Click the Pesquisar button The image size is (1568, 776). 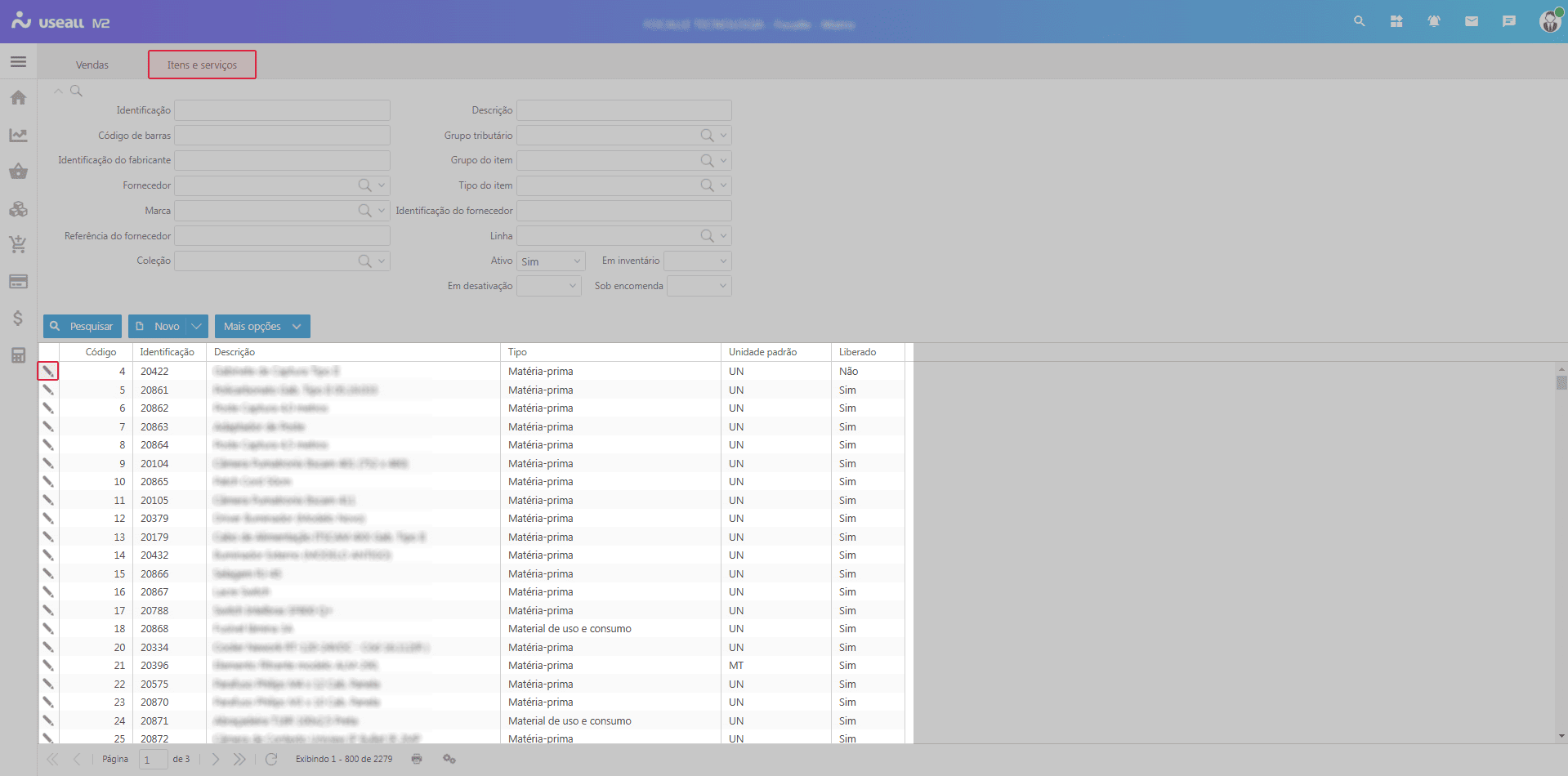[83, 326]
